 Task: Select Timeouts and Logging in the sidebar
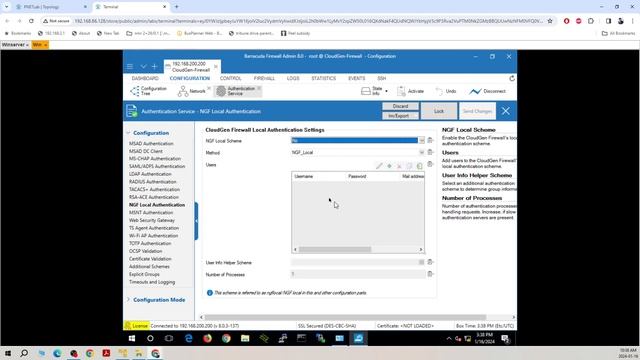152,282
